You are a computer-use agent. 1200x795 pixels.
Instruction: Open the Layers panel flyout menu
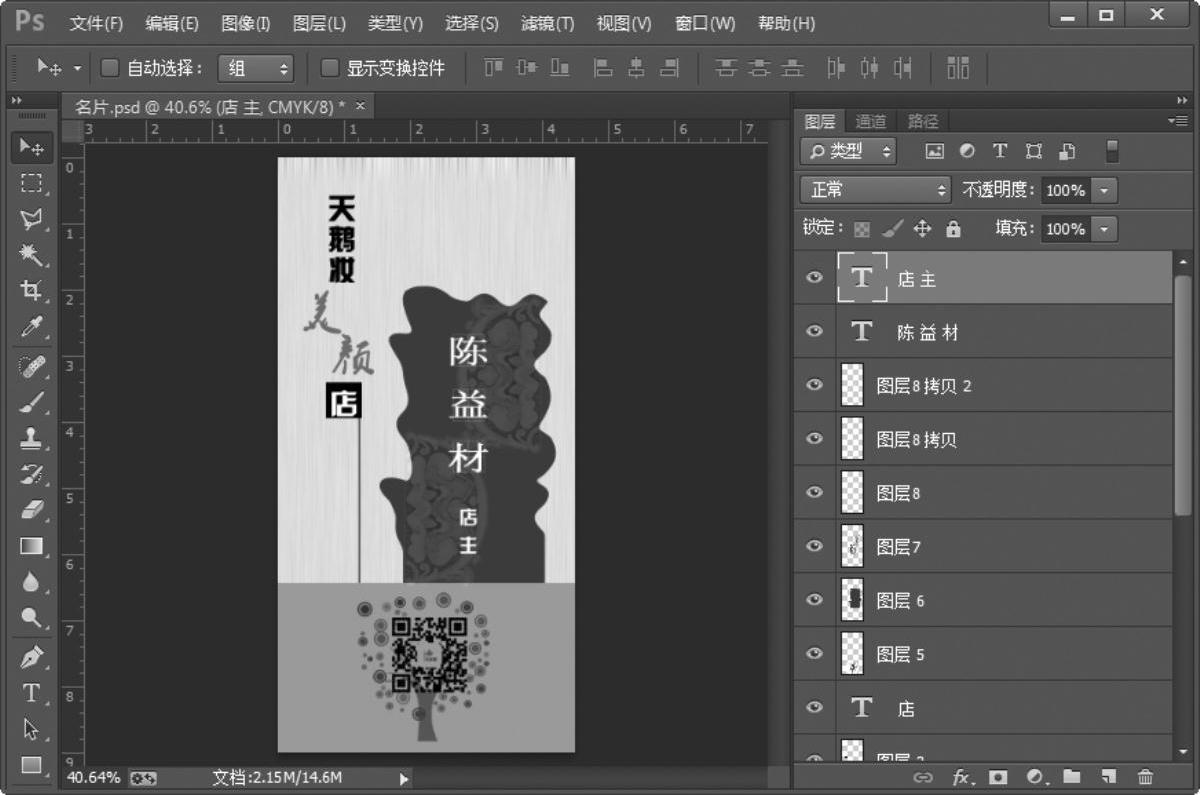click(x=1177, y=121)
